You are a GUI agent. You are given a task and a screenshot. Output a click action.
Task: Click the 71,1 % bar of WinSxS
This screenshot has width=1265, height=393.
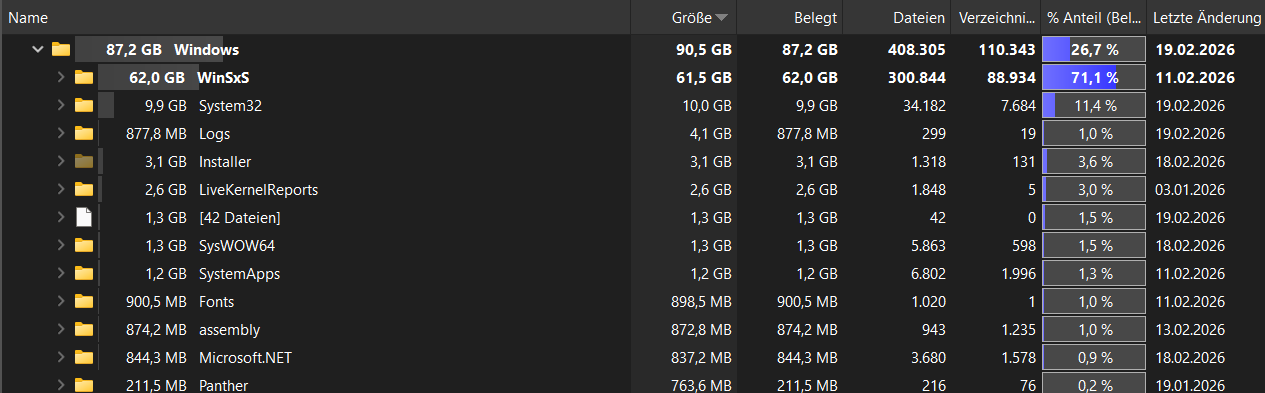[1093, 77]
